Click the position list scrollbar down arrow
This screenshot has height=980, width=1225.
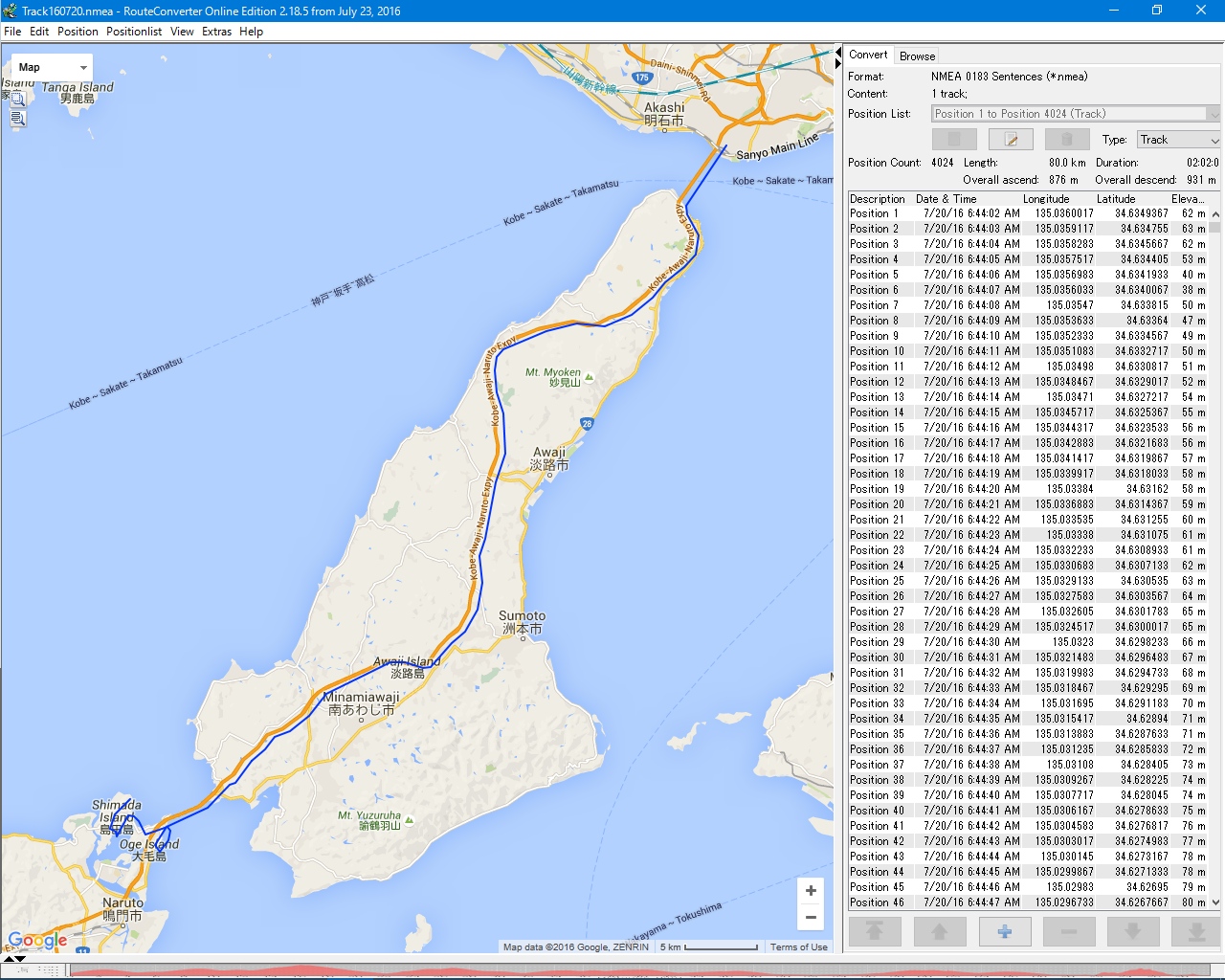(1215, 902)
